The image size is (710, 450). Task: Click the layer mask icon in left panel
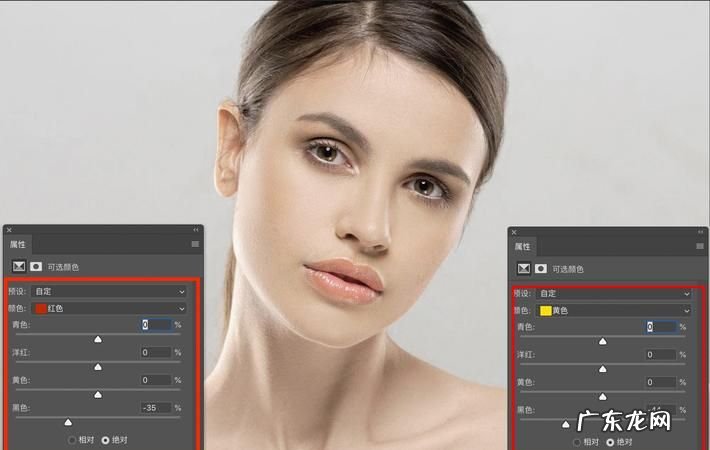click(36, 267)
